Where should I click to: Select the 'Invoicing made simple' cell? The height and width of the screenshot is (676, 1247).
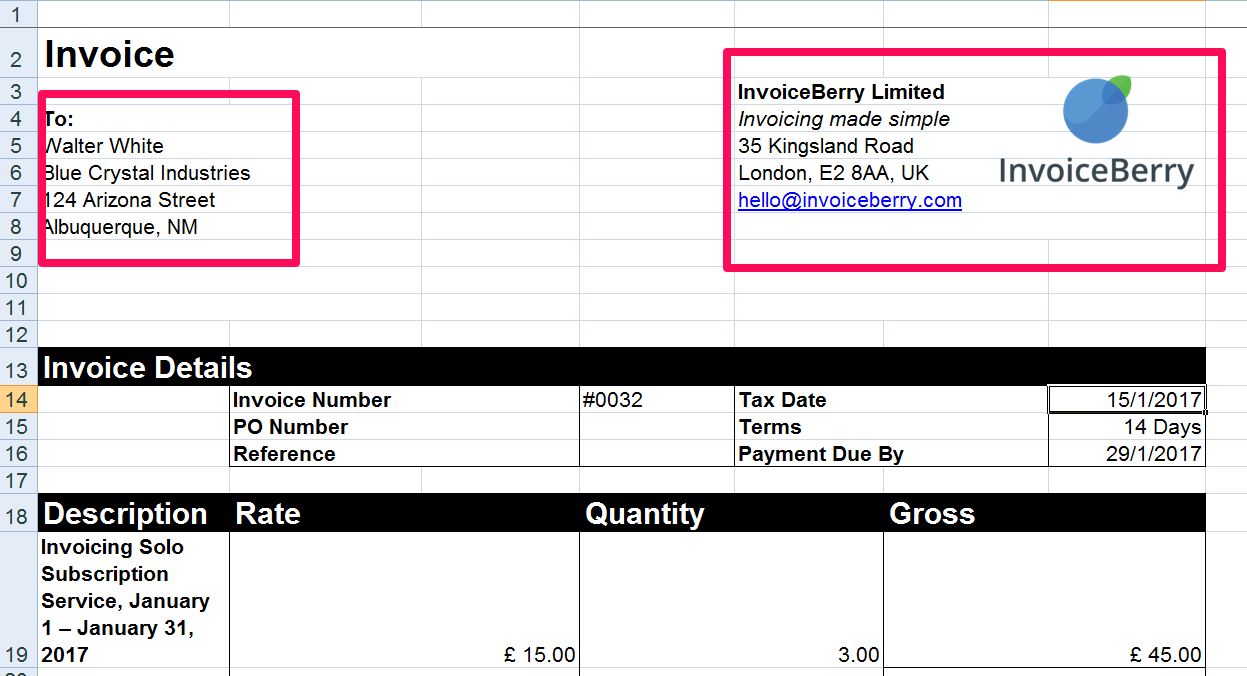tap(844, 119)
